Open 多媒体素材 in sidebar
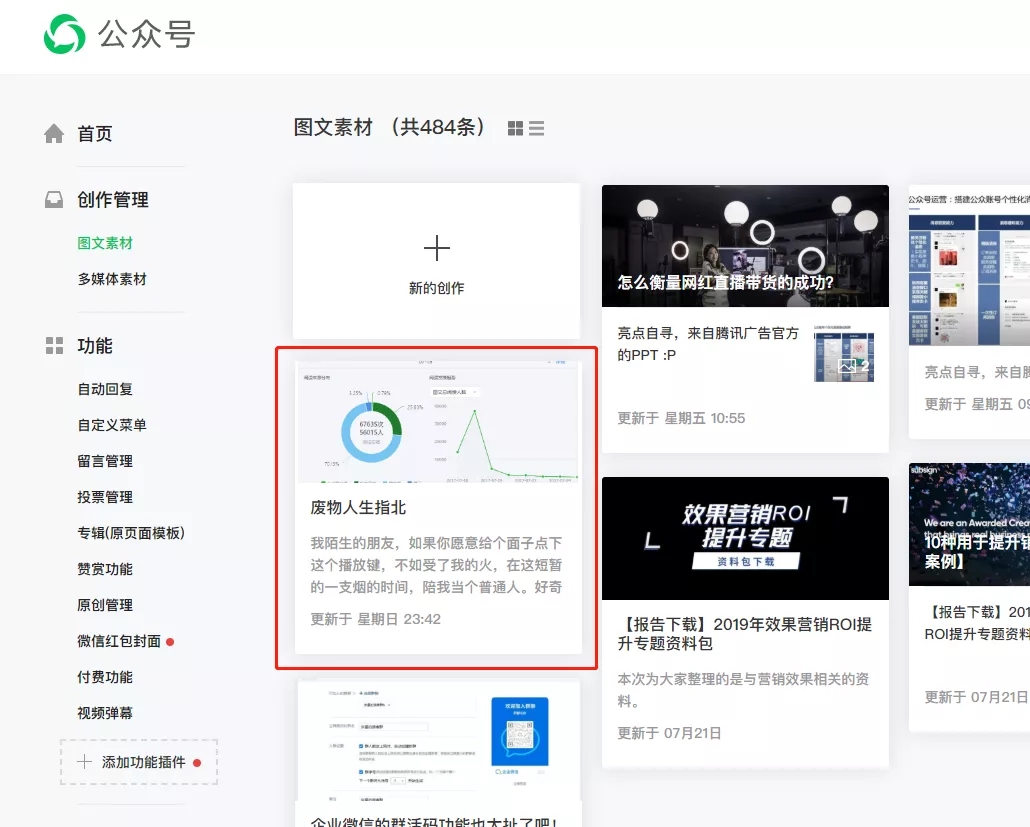Screen dimensions: 1030x827 click(112, 279)
